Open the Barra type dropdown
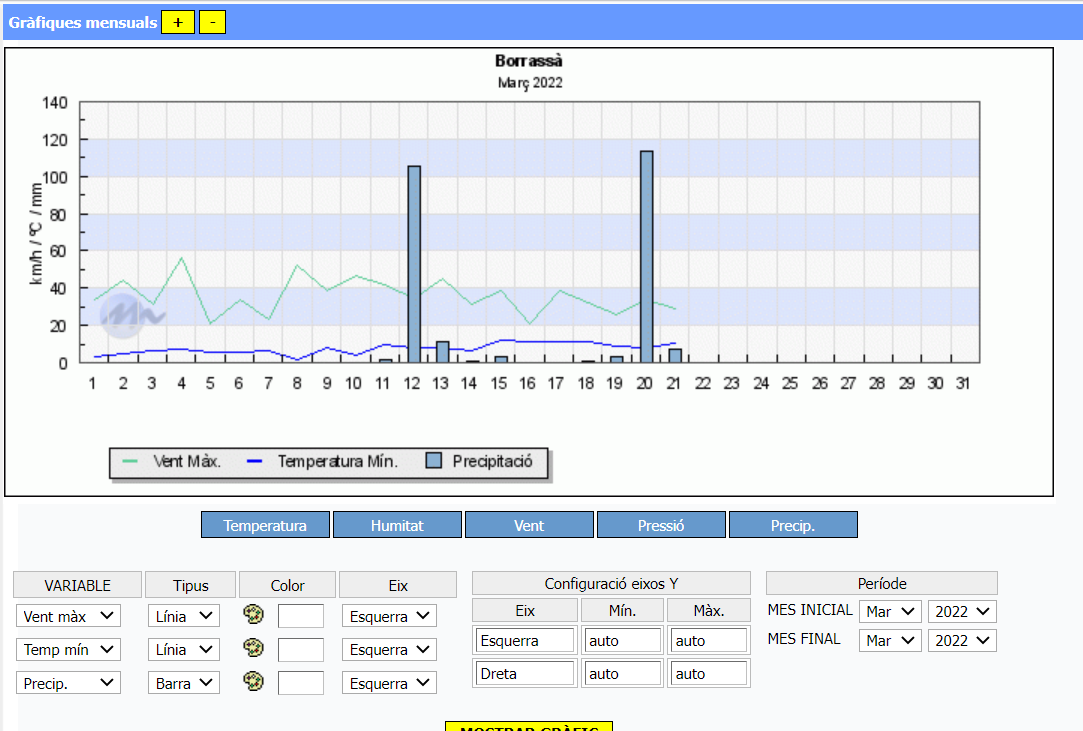Image resolution: width=1083 pixels, height=731 pixels. (x=184, y=683)
